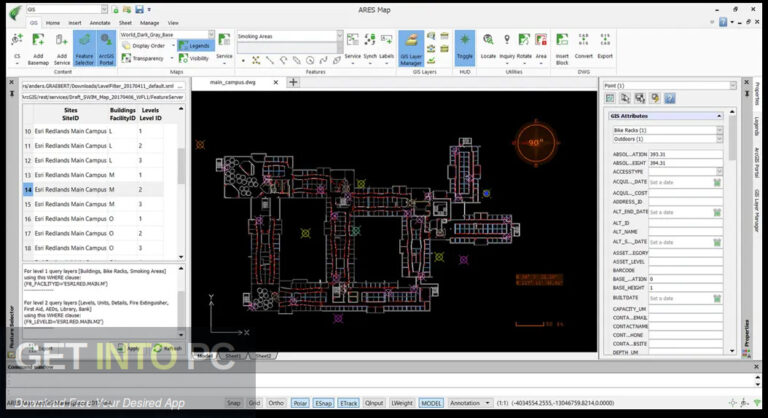Toggle QInput in status bar

click(x=374, y=403)
